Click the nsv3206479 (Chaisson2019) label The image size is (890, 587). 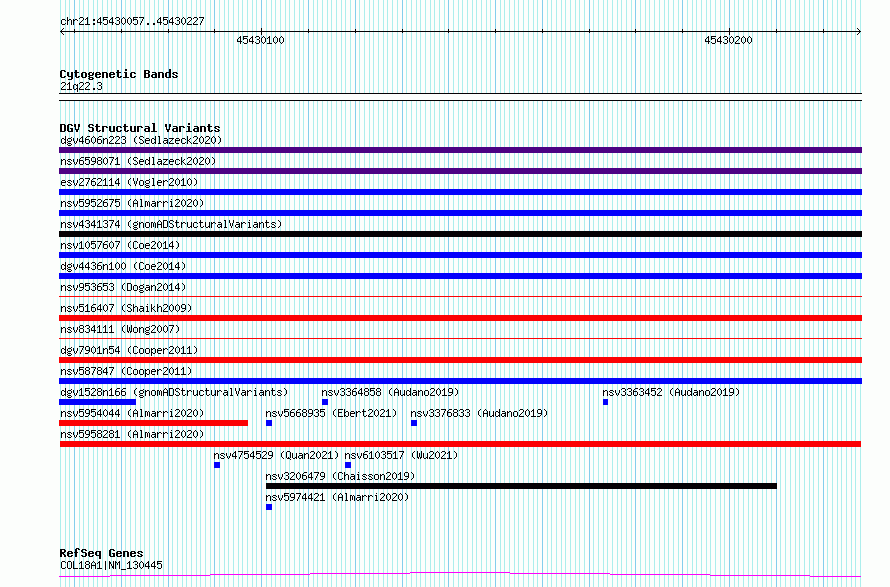[340, 476]
